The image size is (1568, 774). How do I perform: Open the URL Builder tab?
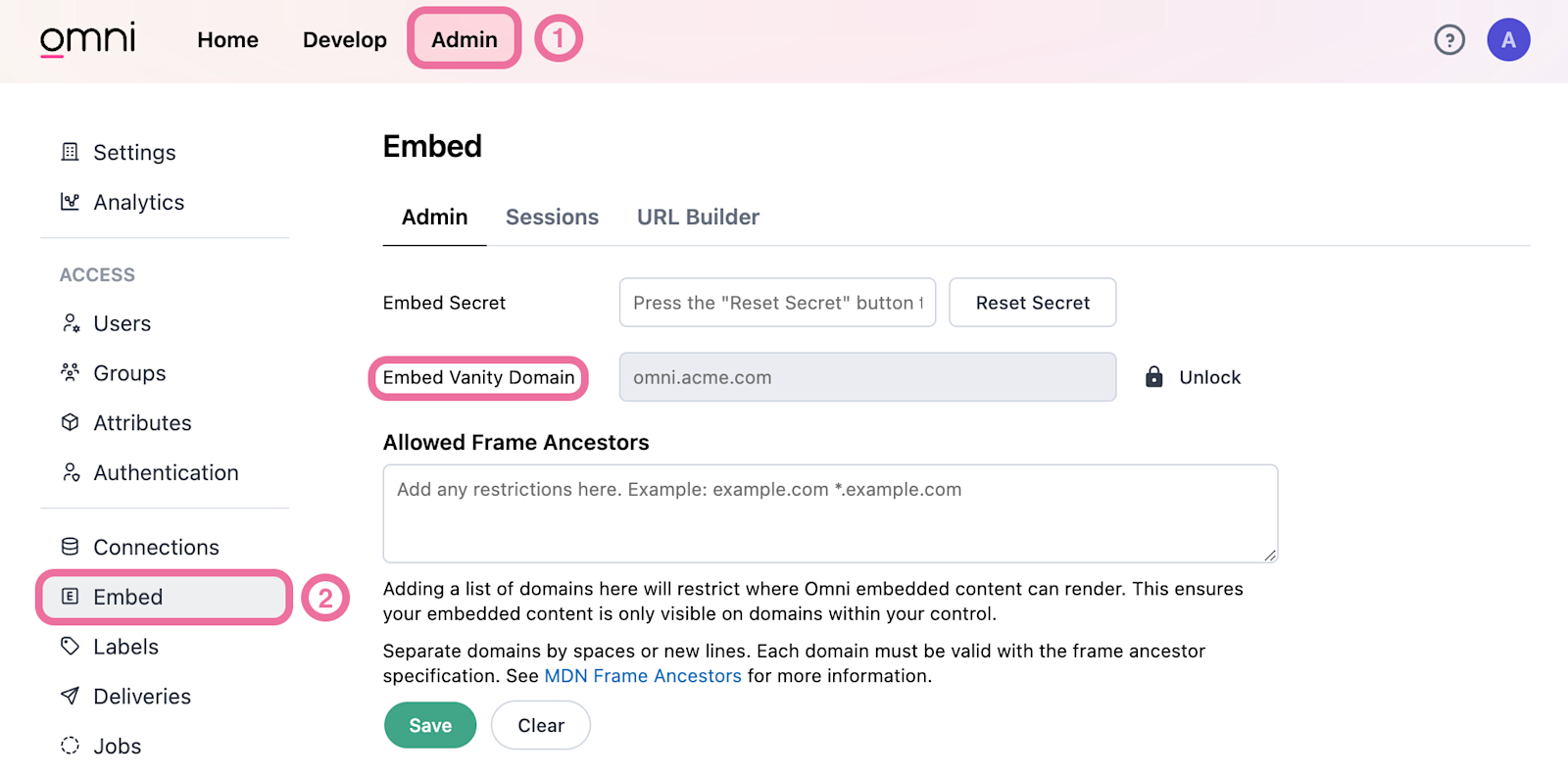(x=698, y=217)
